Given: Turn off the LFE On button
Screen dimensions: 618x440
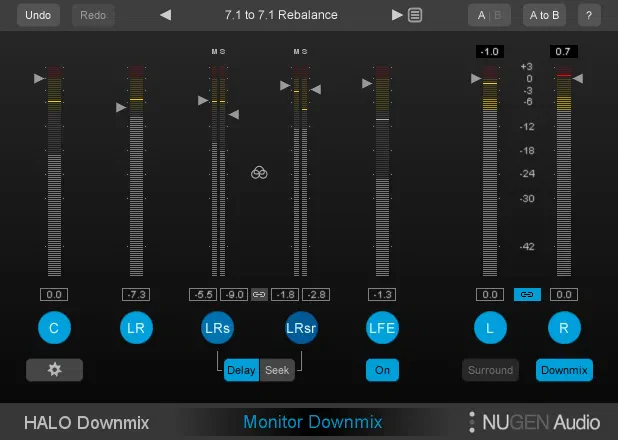Looking at the screenshot, I should (382, 370).
